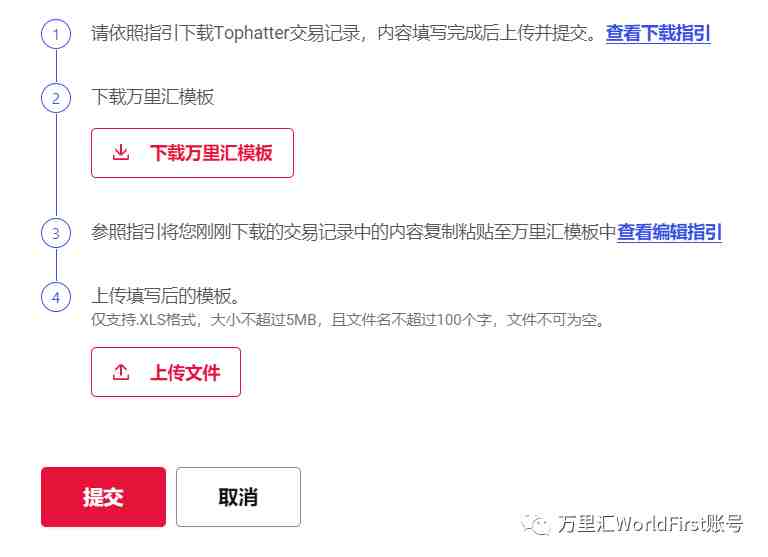The image size is (768, 557).
Task: Open the 查看编辑指引 link
Action: 669,232
